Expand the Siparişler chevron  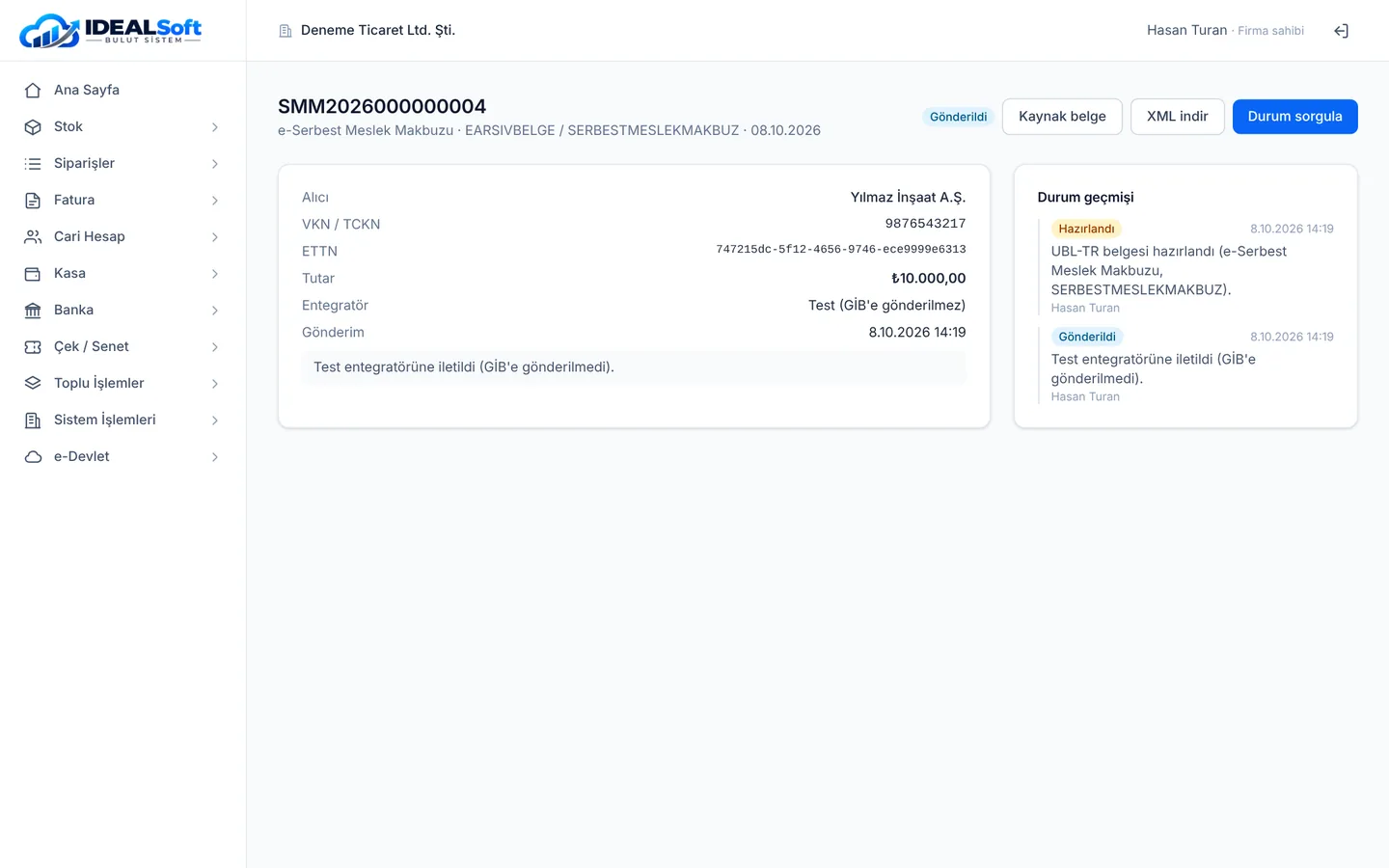point(215,163)
